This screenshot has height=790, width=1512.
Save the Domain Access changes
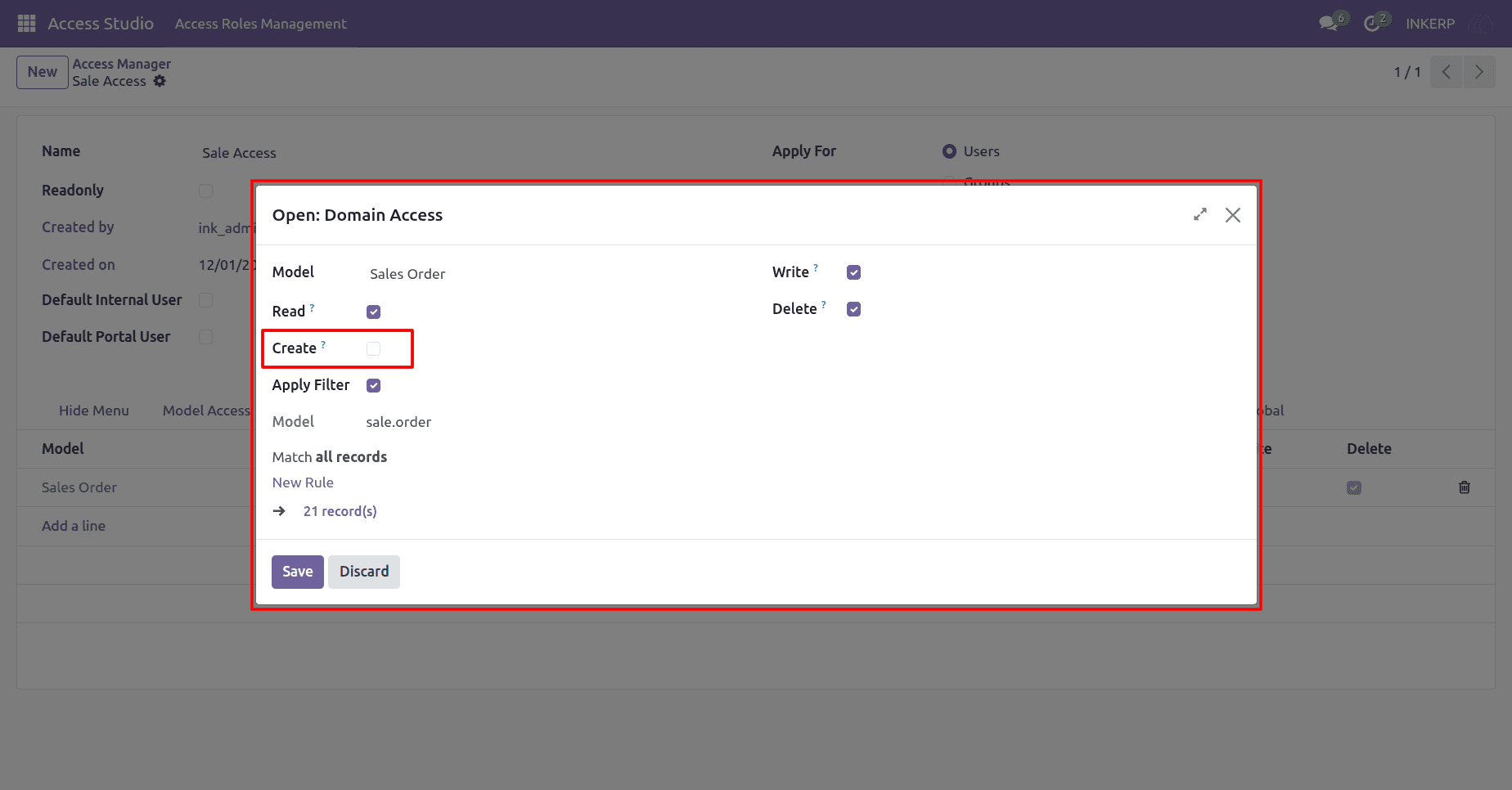tap(298, 572)
